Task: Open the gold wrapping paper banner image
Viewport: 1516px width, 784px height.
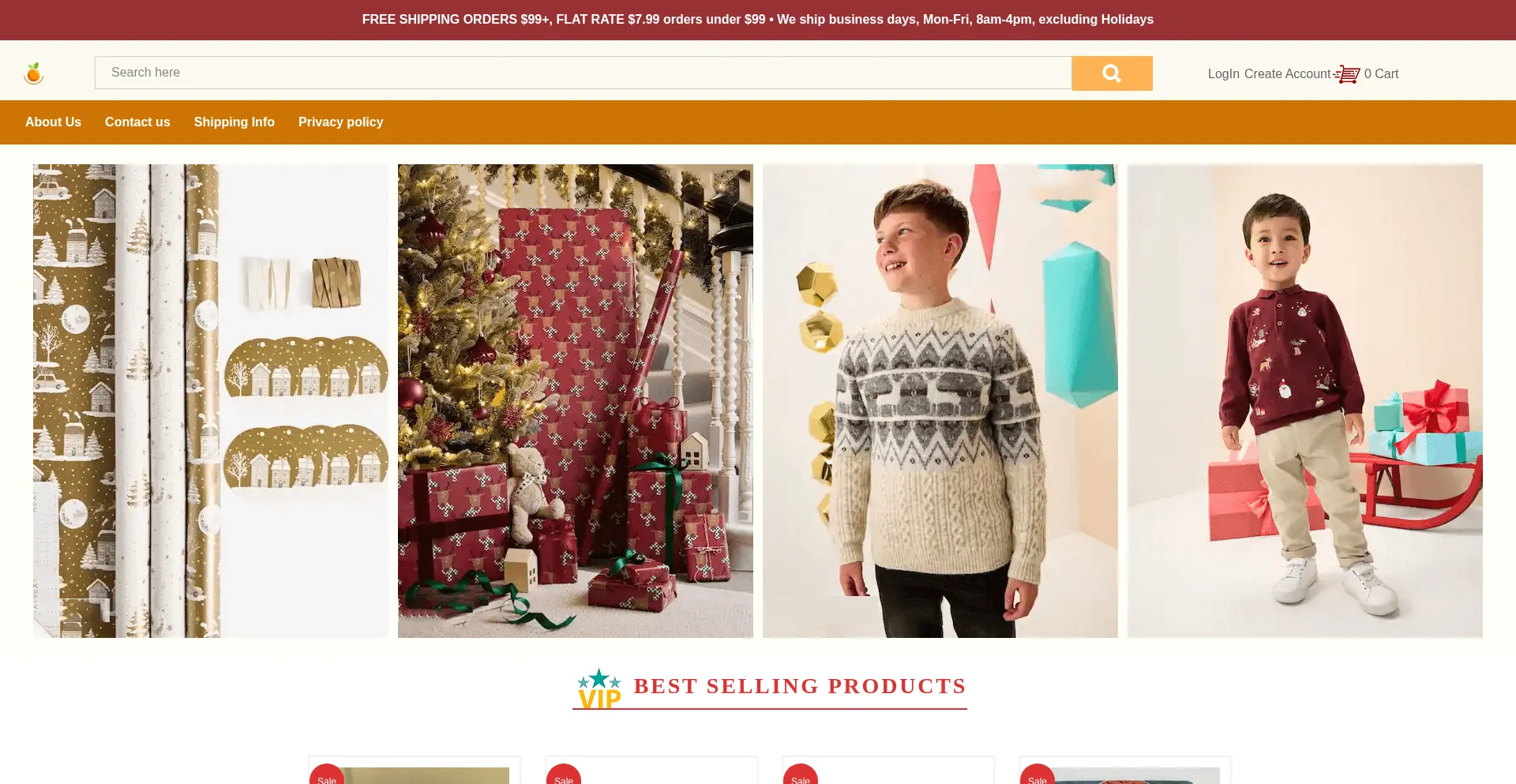Action: click(211, 401)
